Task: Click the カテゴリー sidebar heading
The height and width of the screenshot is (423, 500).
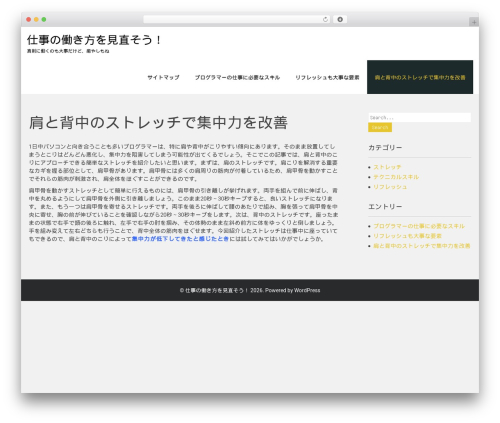Action: [x=385, y=148]
